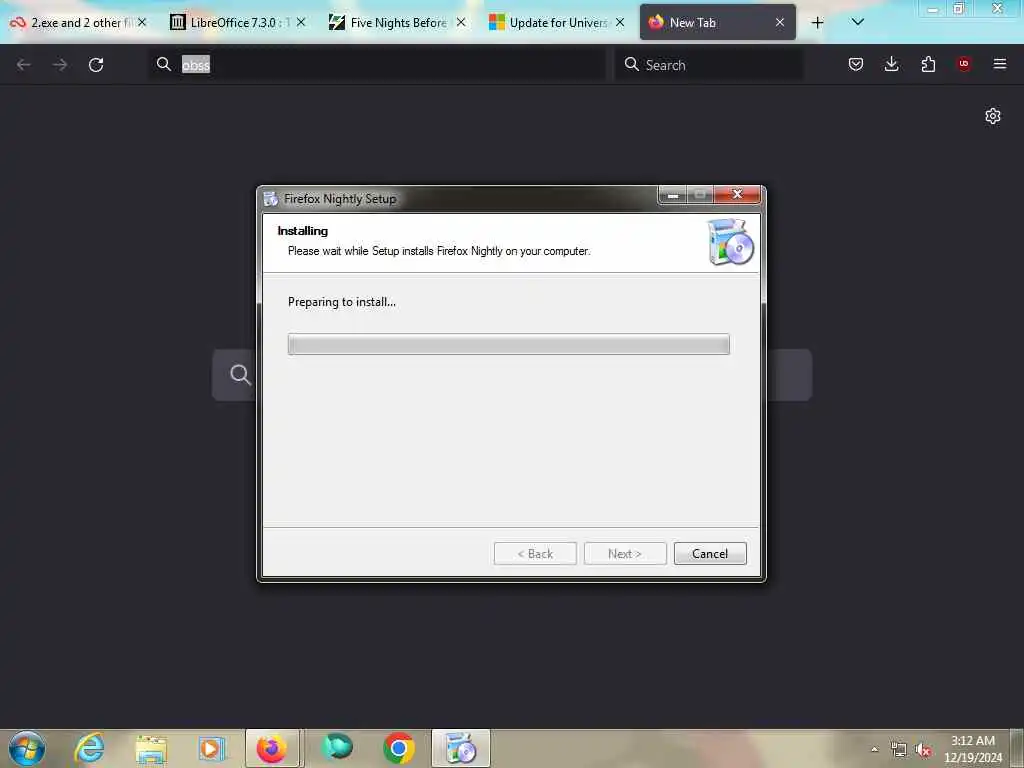Open a new browser tab with plus
This screenshot has height=768, width=1024.
point(817,23)
